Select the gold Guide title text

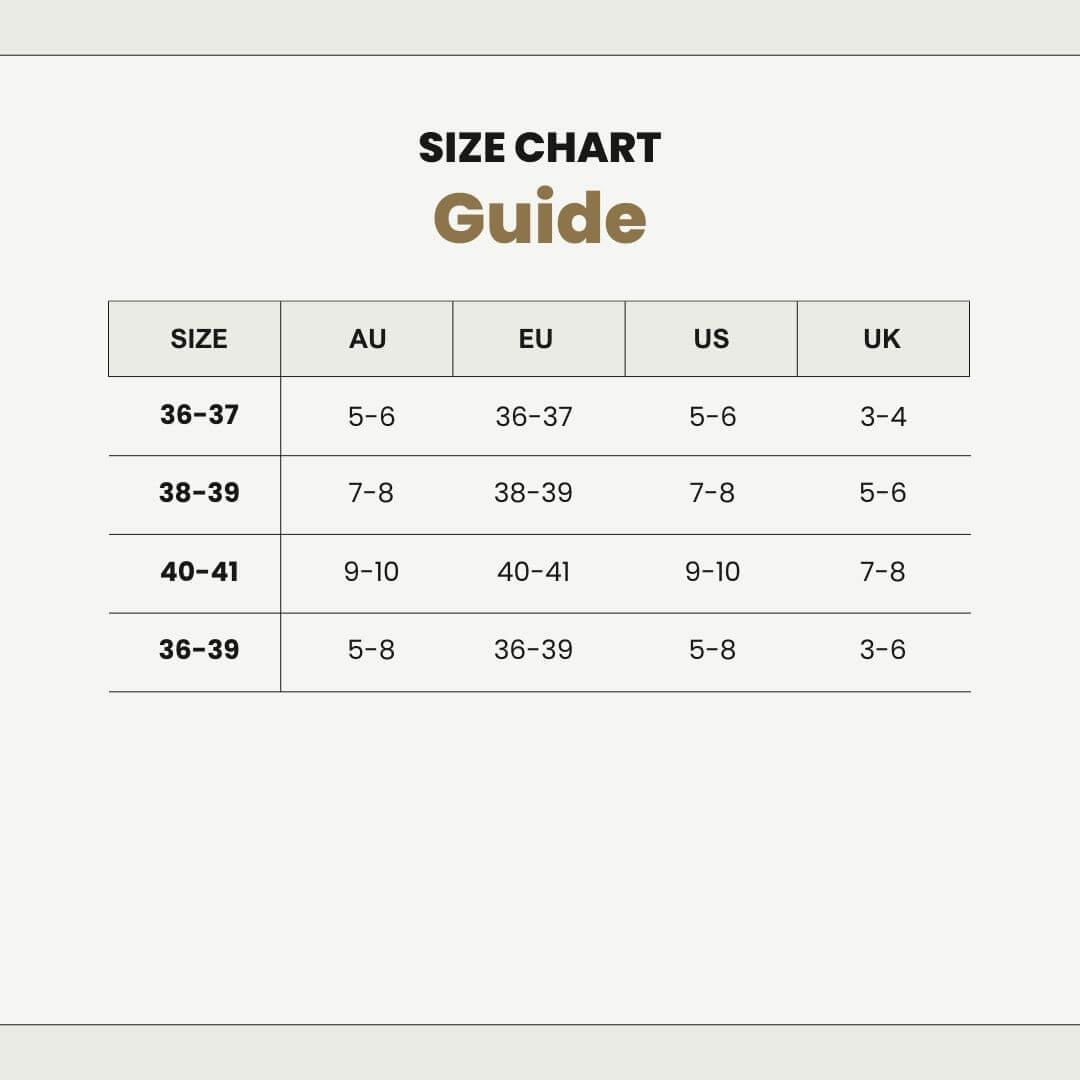(x=540, y=217)
